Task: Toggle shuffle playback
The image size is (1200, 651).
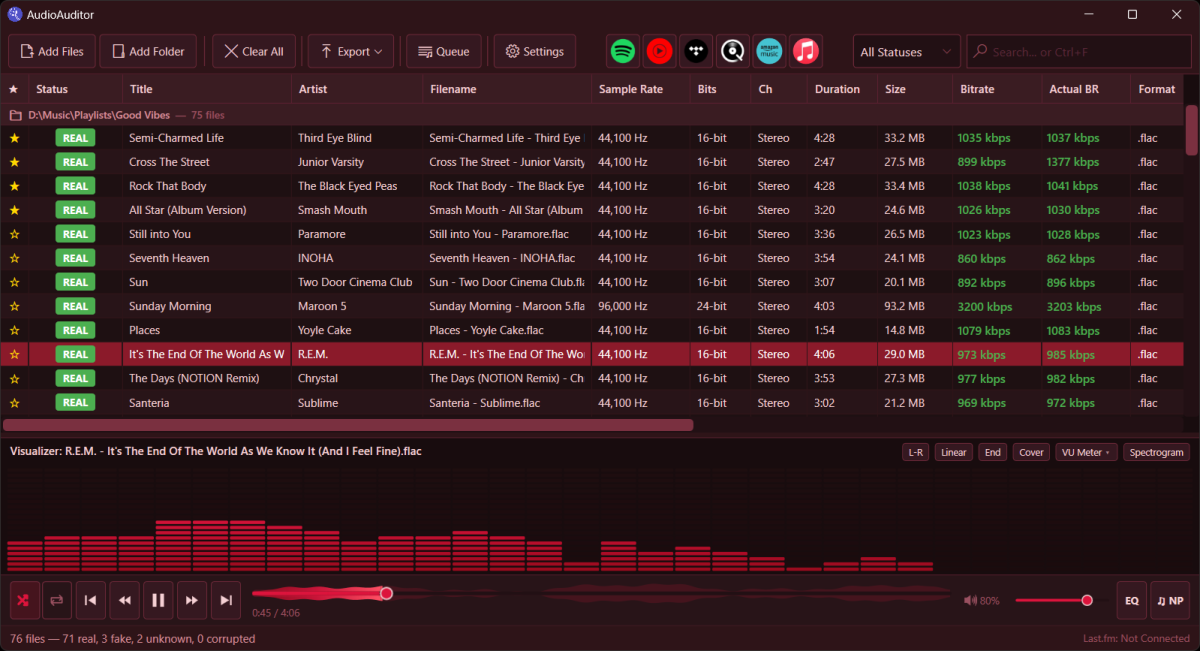Action: point(25,600)
